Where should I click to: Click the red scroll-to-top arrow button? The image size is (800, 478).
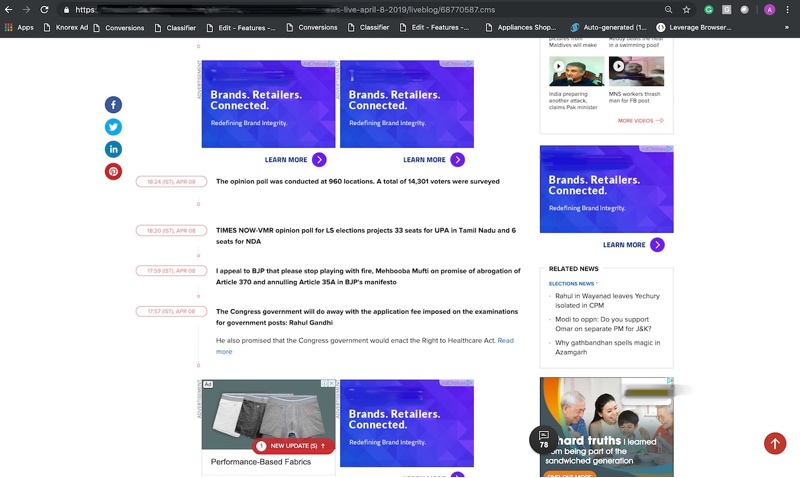(774, 444)
